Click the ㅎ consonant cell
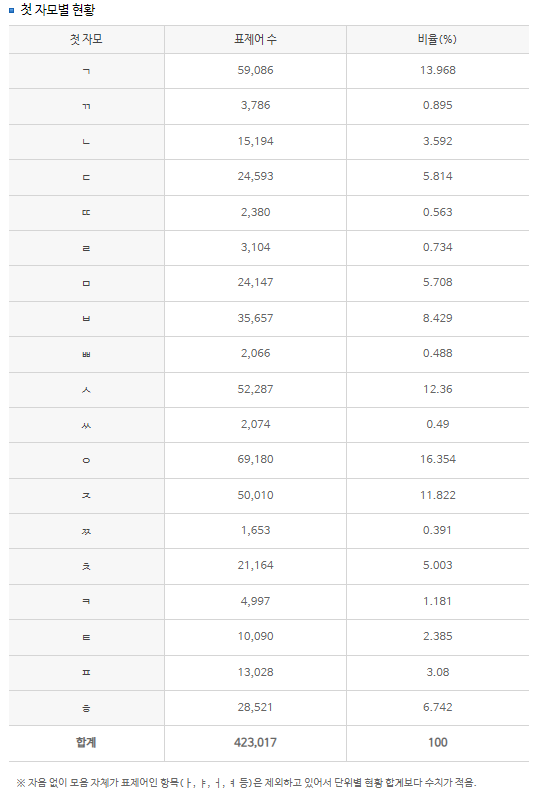The image size is (540, 798). (x=86, y=707)
